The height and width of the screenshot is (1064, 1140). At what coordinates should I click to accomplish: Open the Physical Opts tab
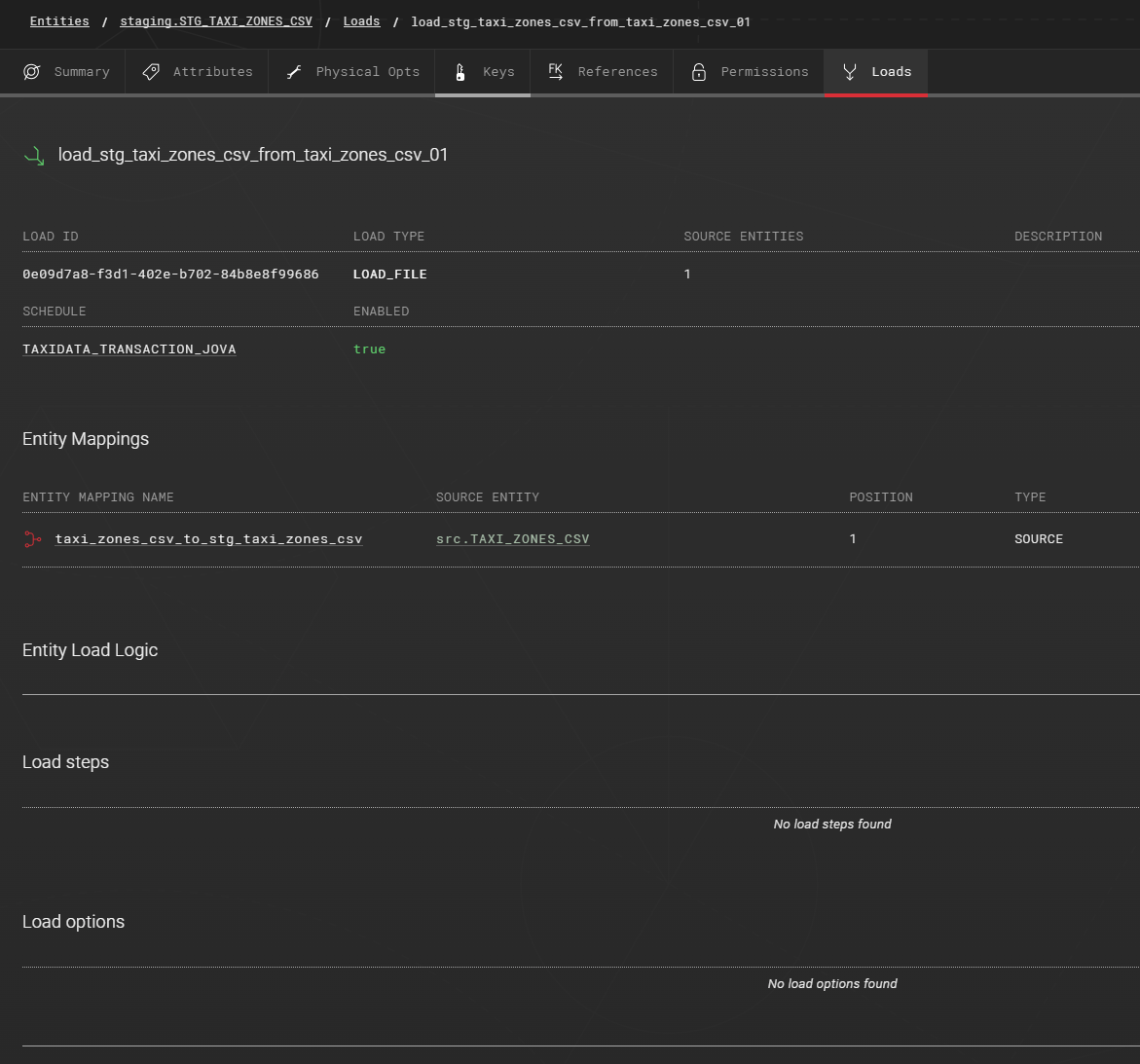click(x=367, y=72)
